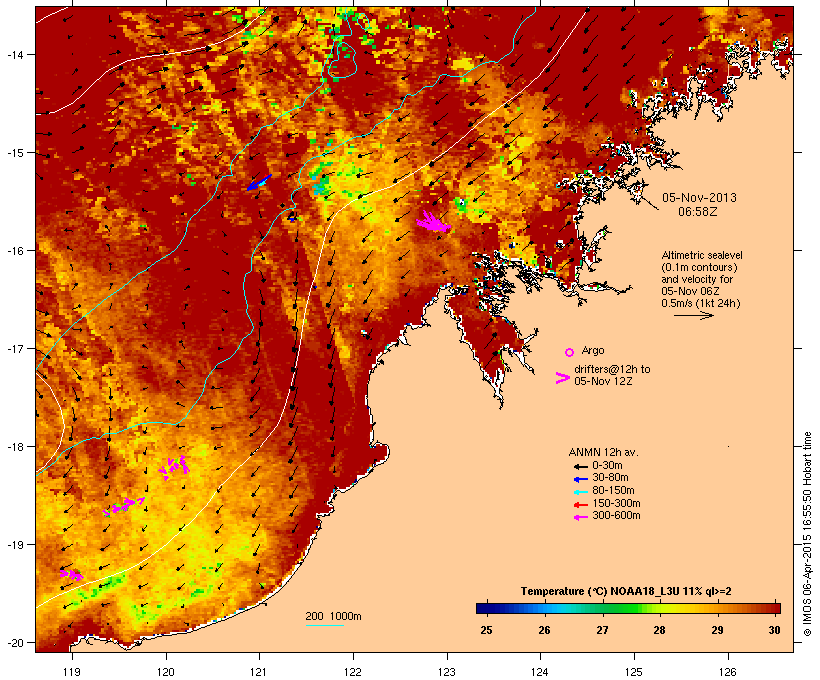The height and width of the screenshot is (680, 820).
Task: Click the '200 1000m' isobath label
Action: pos(333,616)
